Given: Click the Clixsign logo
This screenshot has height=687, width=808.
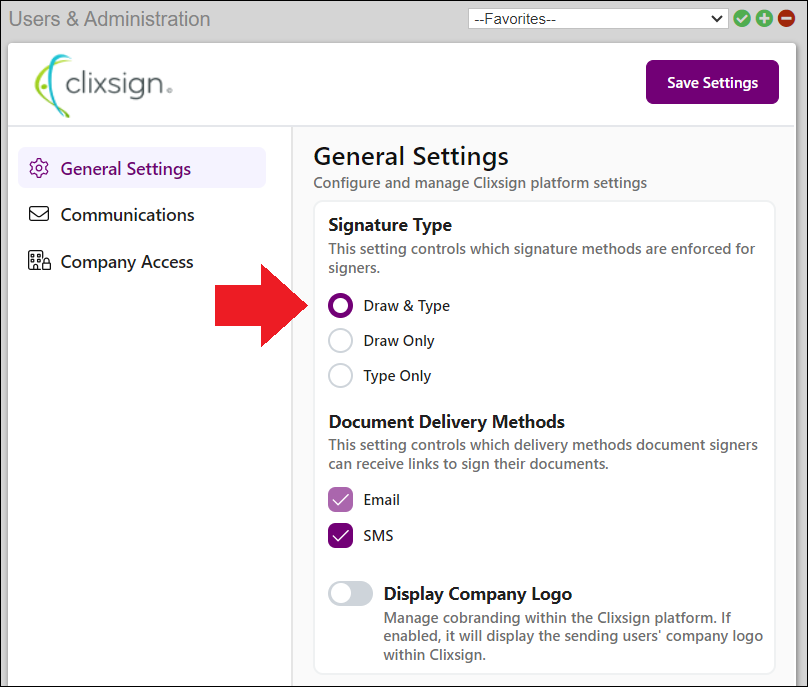Looking at the screenshot, I should click(x=103, y=84).
